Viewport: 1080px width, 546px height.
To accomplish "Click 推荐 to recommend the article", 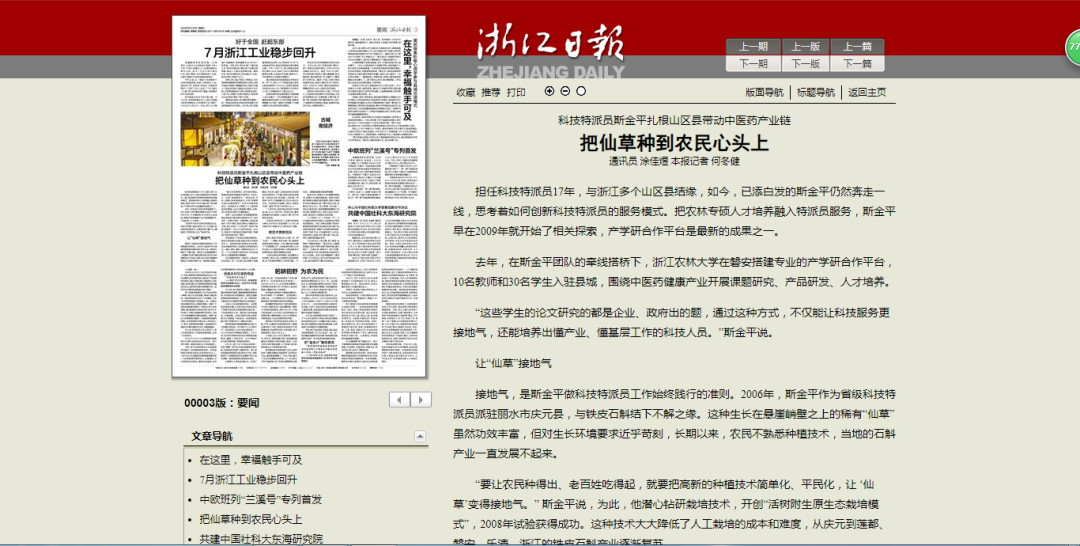I will pyautogui.click(x=491, y=92).
